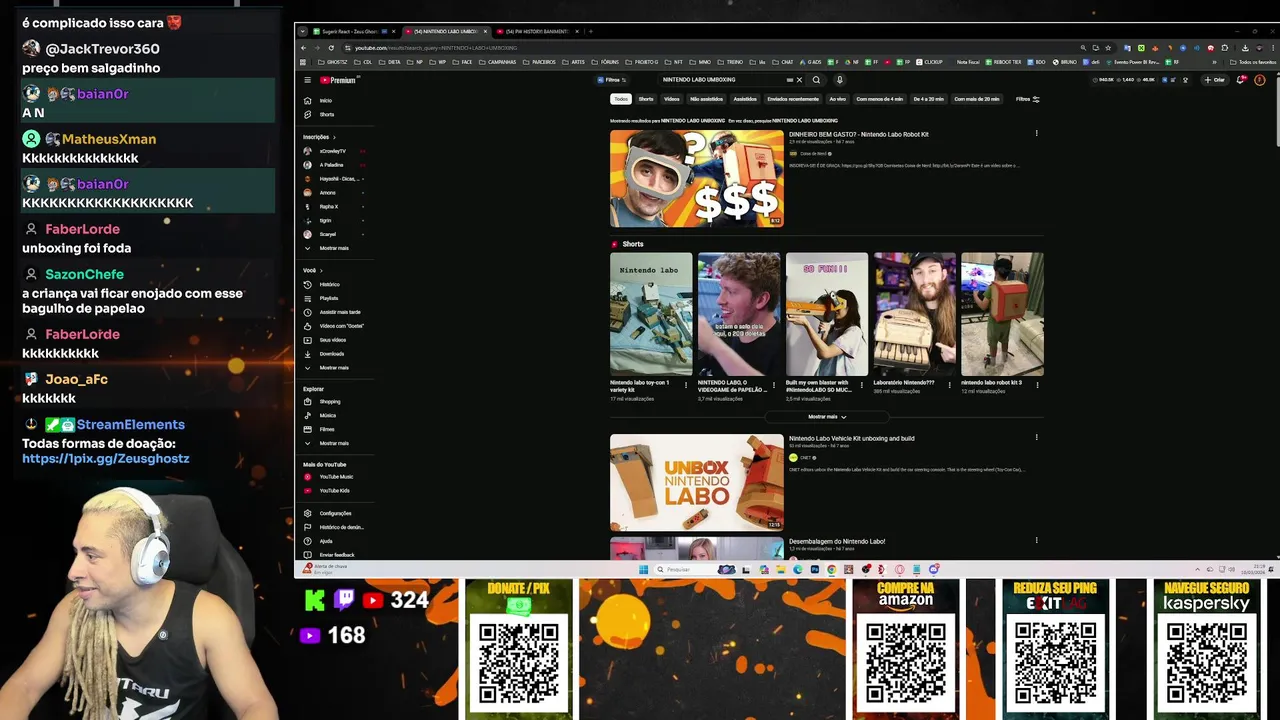The height and width of the screenshot is (720, 1280).
Task: Open the Windows Start menu
Action: [x=645, y=569]
